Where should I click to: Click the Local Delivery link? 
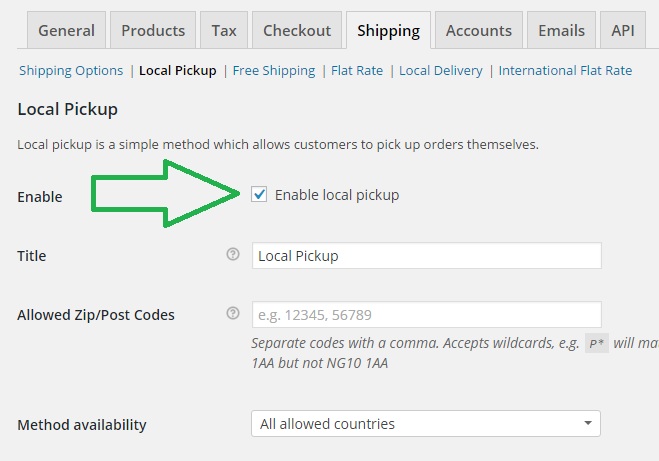(441, 70)
